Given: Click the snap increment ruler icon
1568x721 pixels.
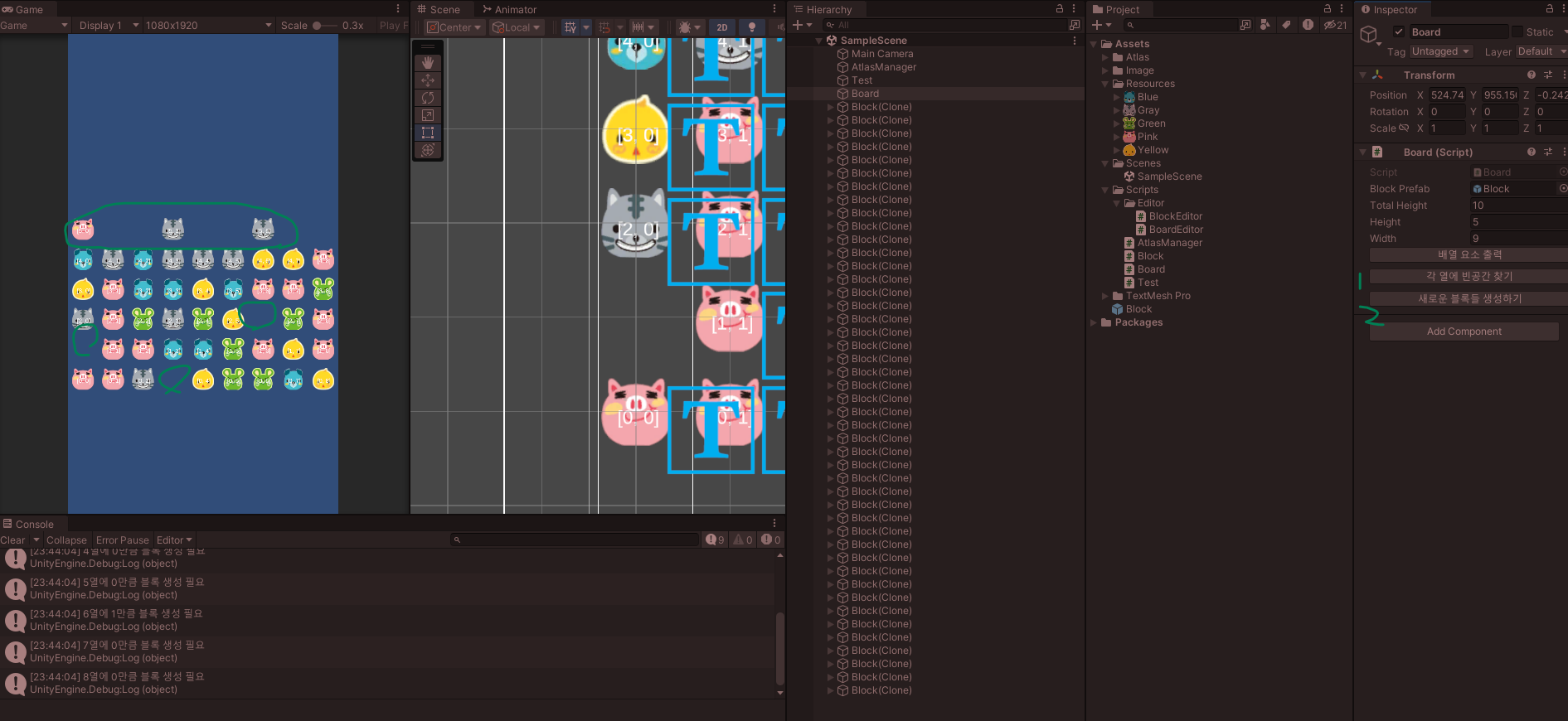Looking at the screenshot, I should pos(638,27).
